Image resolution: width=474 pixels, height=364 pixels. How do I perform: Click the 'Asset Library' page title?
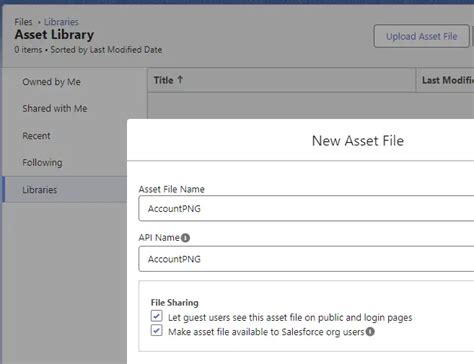pos(54,35)
